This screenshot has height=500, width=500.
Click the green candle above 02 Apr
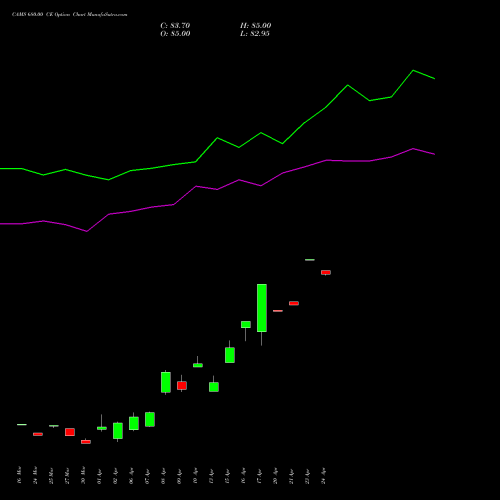[118, 431]
